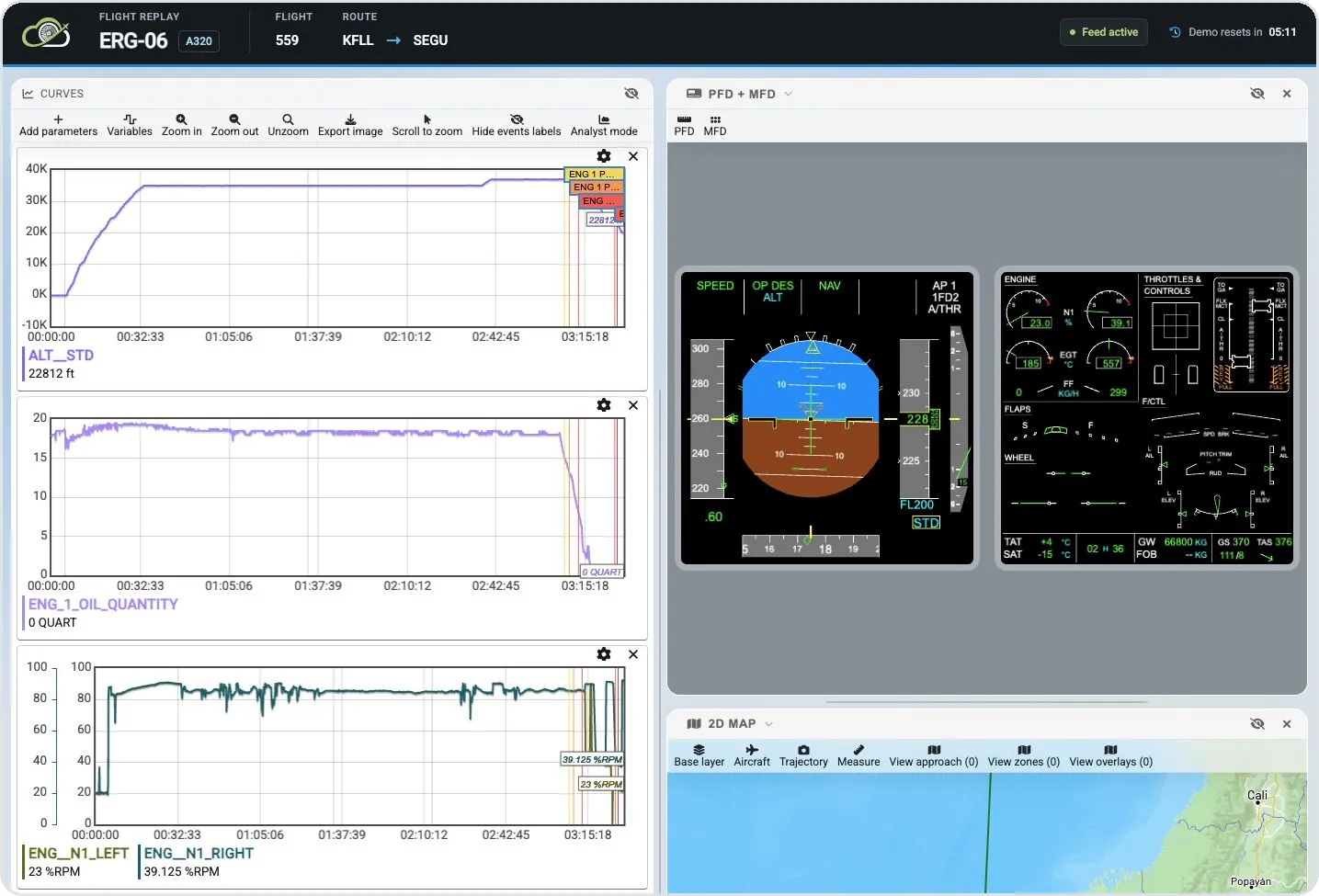Click the ALT_STD parameter label
1319x896 pixels.
point(61,356)
